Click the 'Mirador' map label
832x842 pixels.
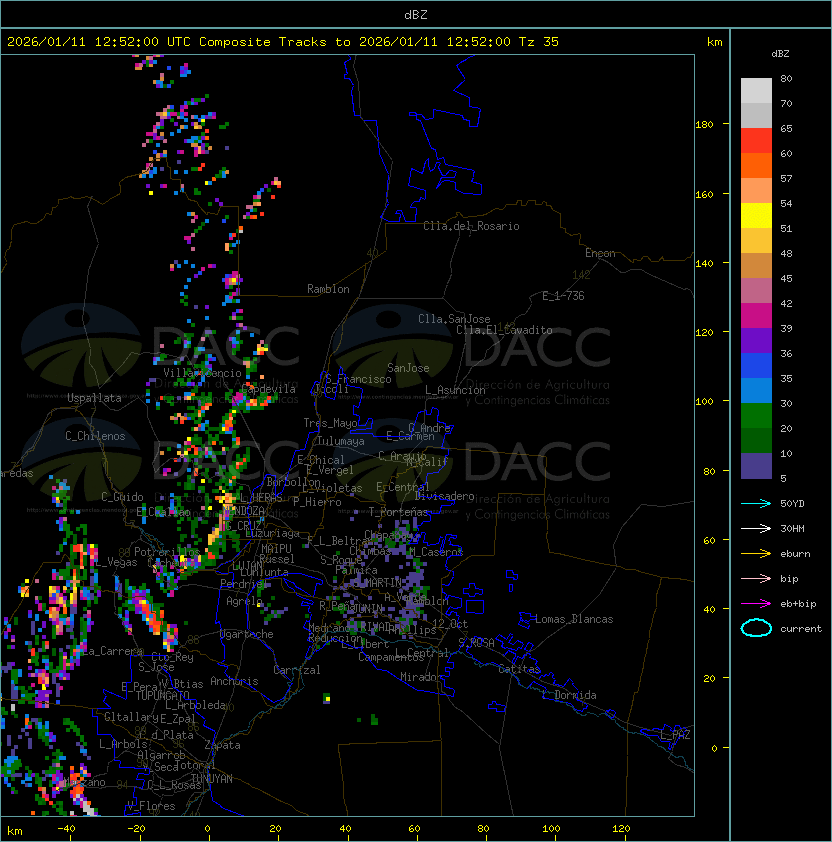click(421, 677)
